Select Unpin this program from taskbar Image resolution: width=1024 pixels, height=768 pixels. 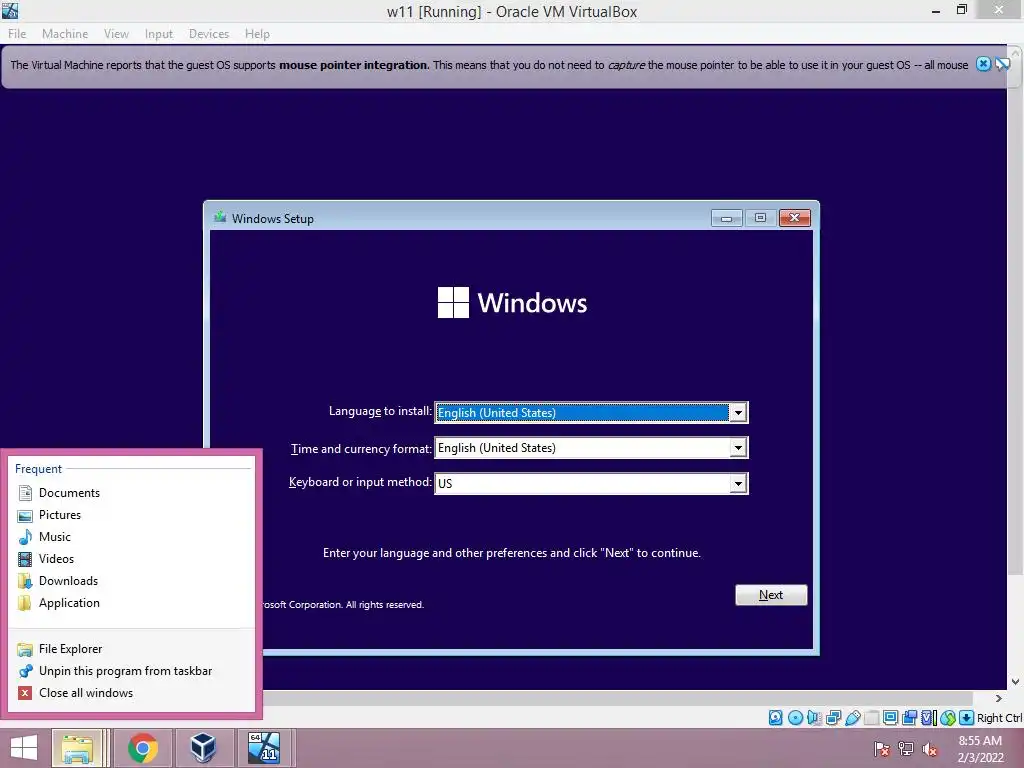[x=130, y=671]
